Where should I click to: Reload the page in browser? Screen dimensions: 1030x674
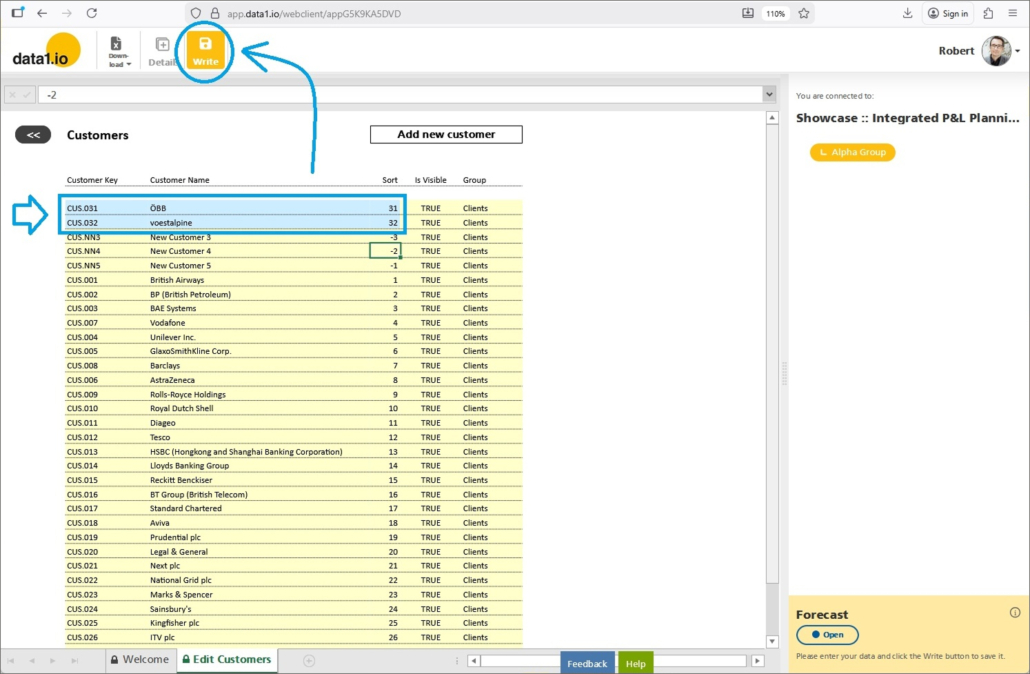(x=92, y=13)
